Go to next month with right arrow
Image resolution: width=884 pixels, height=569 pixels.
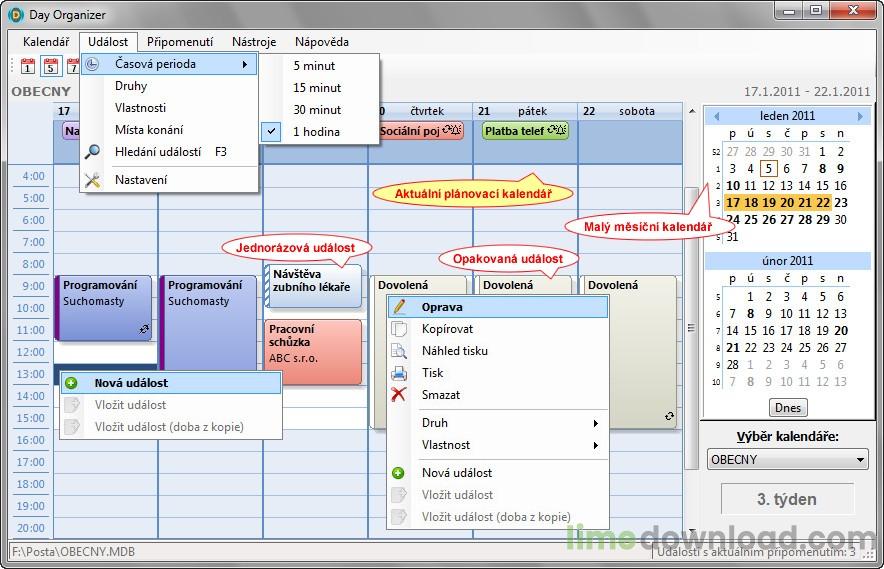pyautogui.click(x=860, y=116)
